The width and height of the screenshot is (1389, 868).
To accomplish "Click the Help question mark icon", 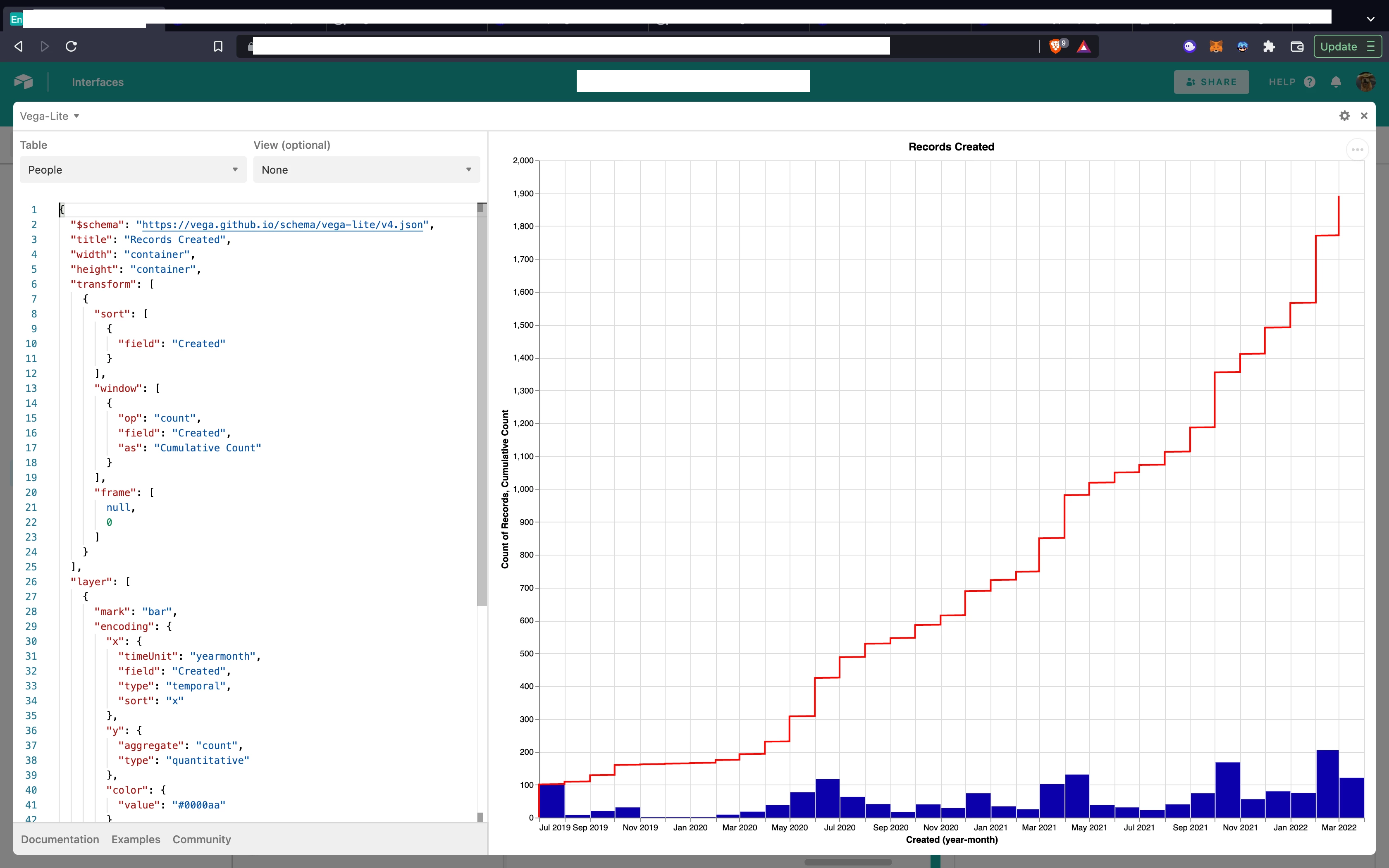I will (x=1309, y=81).
